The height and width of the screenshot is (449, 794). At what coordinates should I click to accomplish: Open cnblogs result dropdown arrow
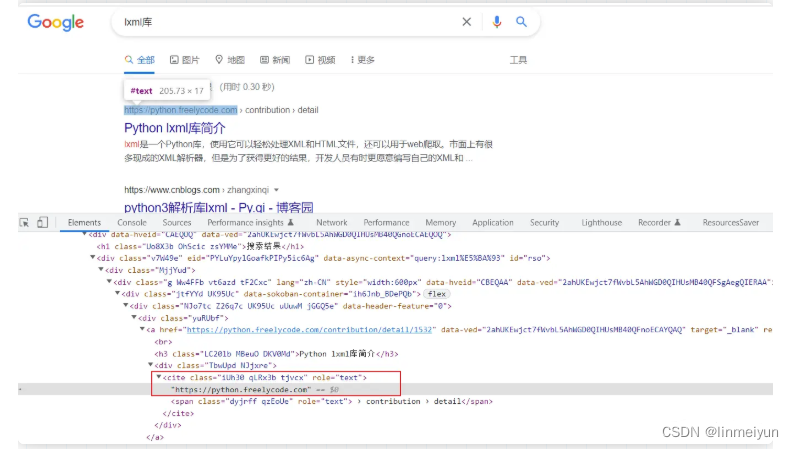coord(276,190)
